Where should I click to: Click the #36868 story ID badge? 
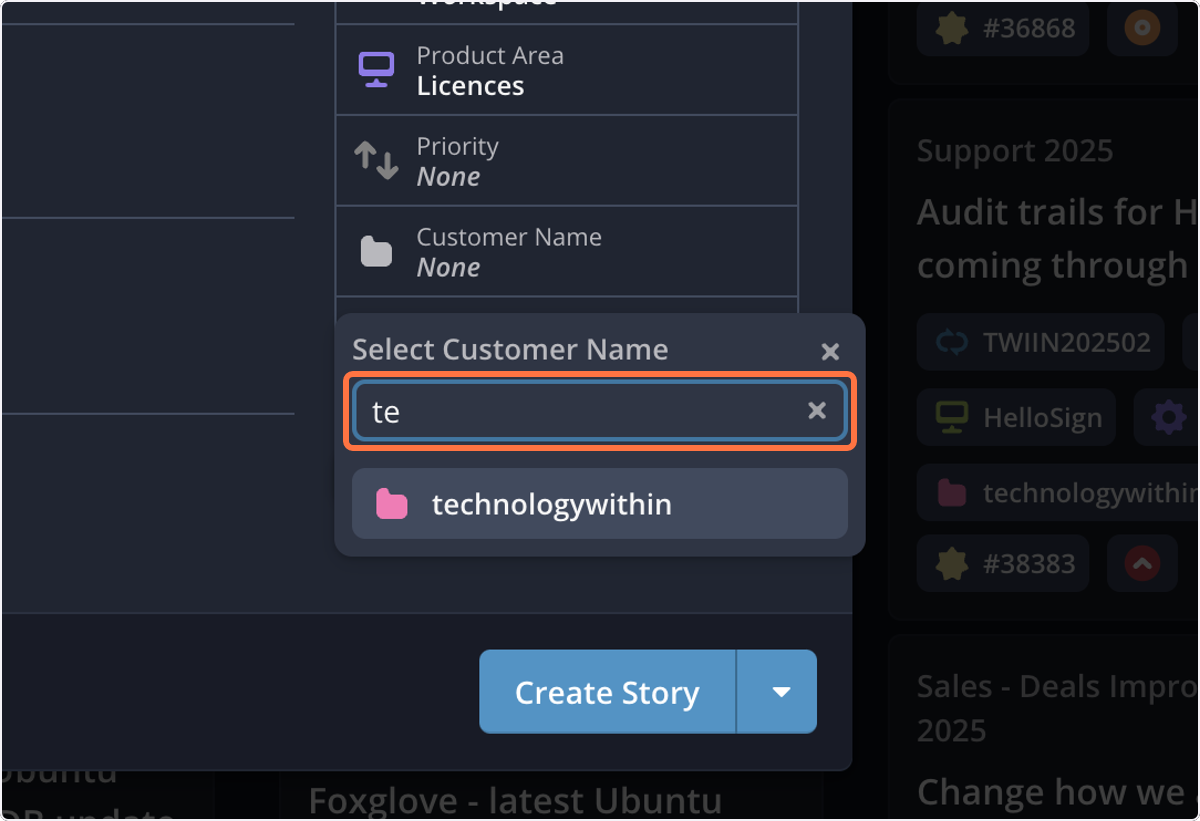pos(1003,28)
